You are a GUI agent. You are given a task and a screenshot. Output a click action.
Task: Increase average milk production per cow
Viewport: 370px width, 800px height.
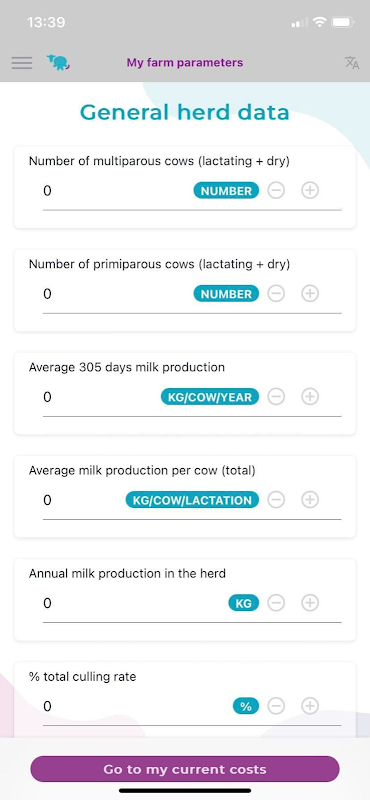point(310,500)
